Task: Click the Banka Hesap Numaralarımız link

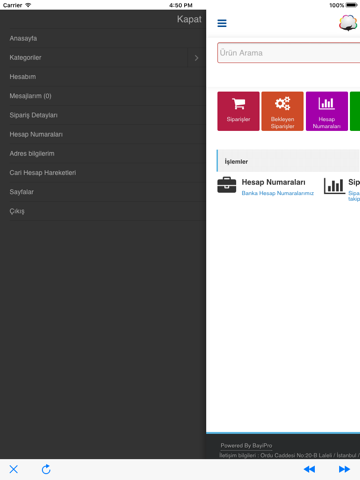Action: (278, 193)
